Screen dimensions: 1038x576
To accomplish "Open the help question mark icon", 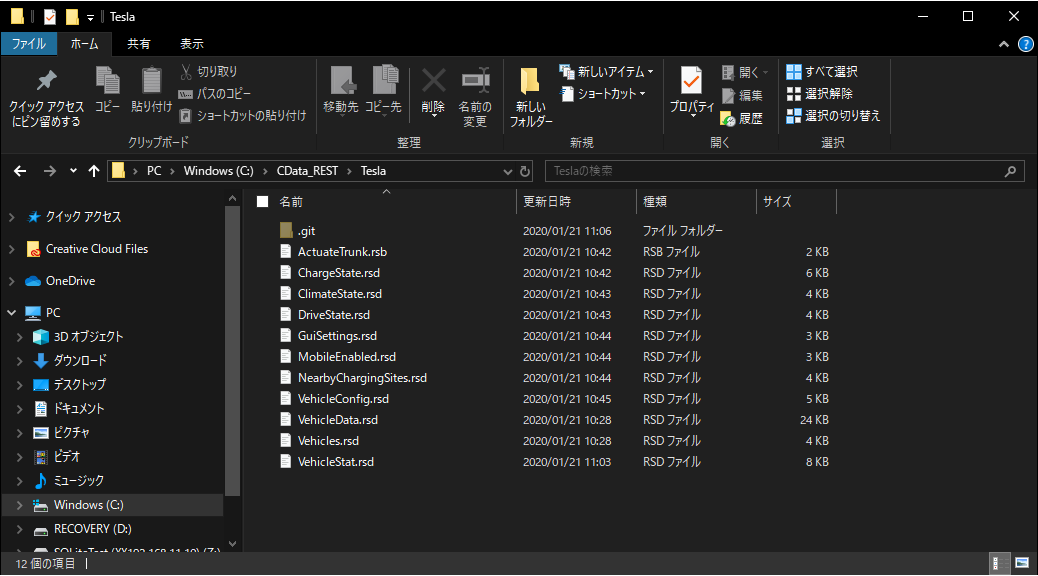I will tap(1025, 44).
